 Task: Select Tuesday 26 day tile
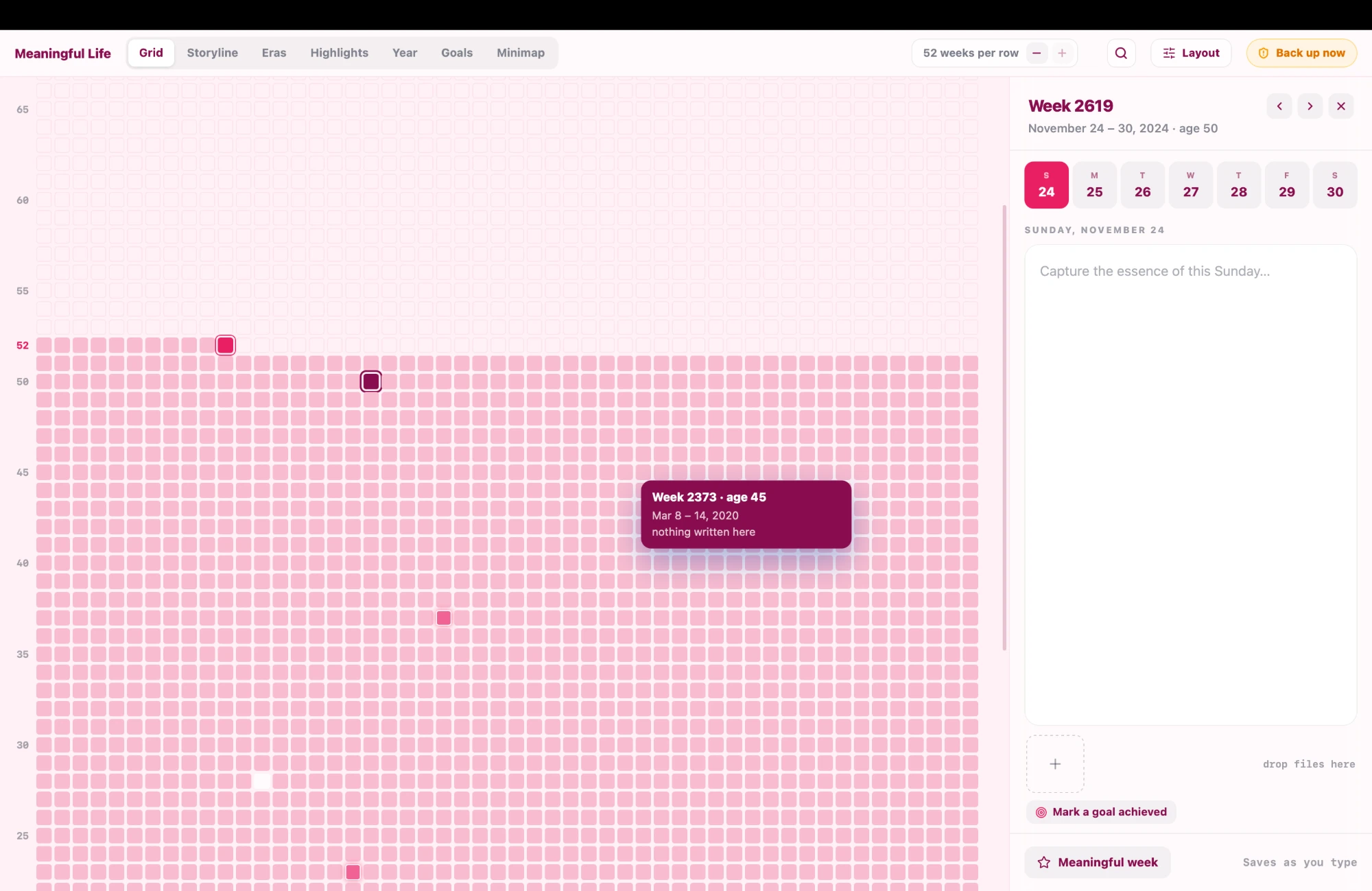point(1143,185)
